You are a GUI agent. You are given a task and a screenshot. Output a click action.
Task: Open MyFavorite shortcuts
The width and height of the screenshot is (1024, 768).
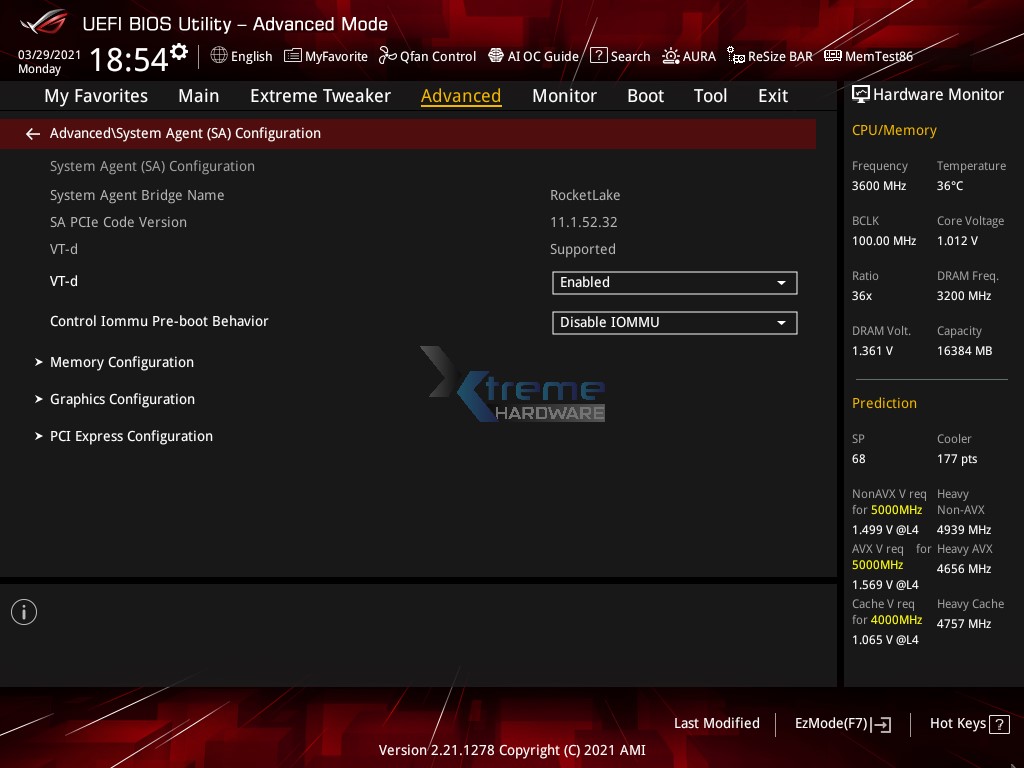coord(326,56)
